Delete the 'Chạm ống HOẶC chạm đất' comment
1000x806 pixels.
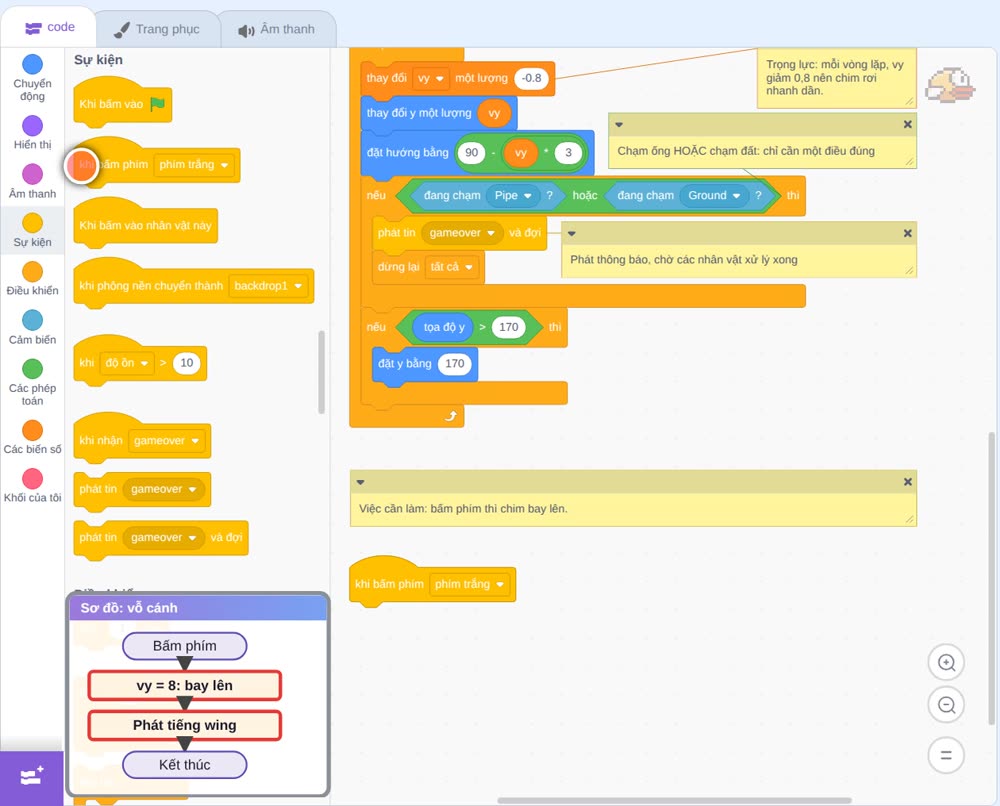[x=908, y=124]
